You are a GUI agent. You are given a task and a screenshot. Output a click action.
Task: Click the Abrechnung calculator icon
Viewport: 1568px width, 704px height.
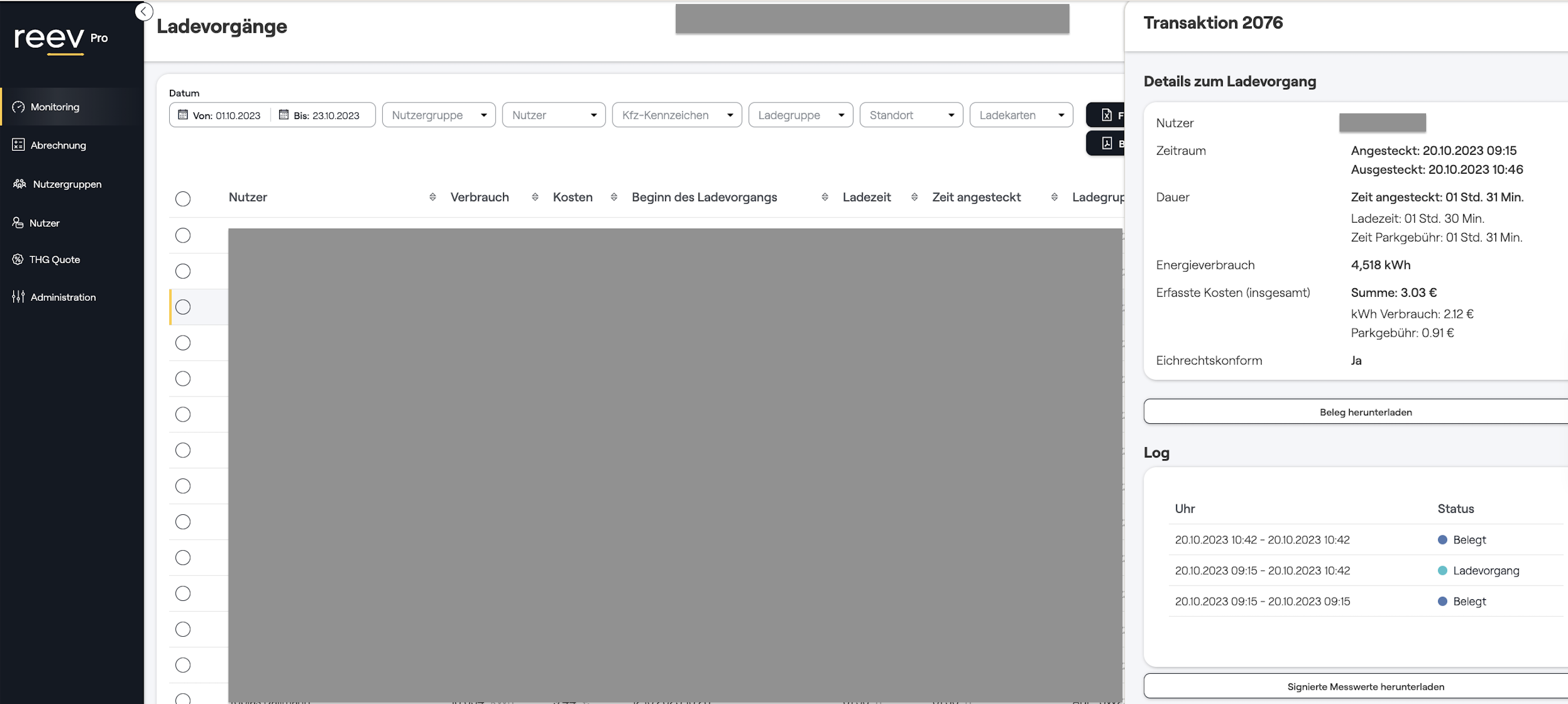point(18,145)
